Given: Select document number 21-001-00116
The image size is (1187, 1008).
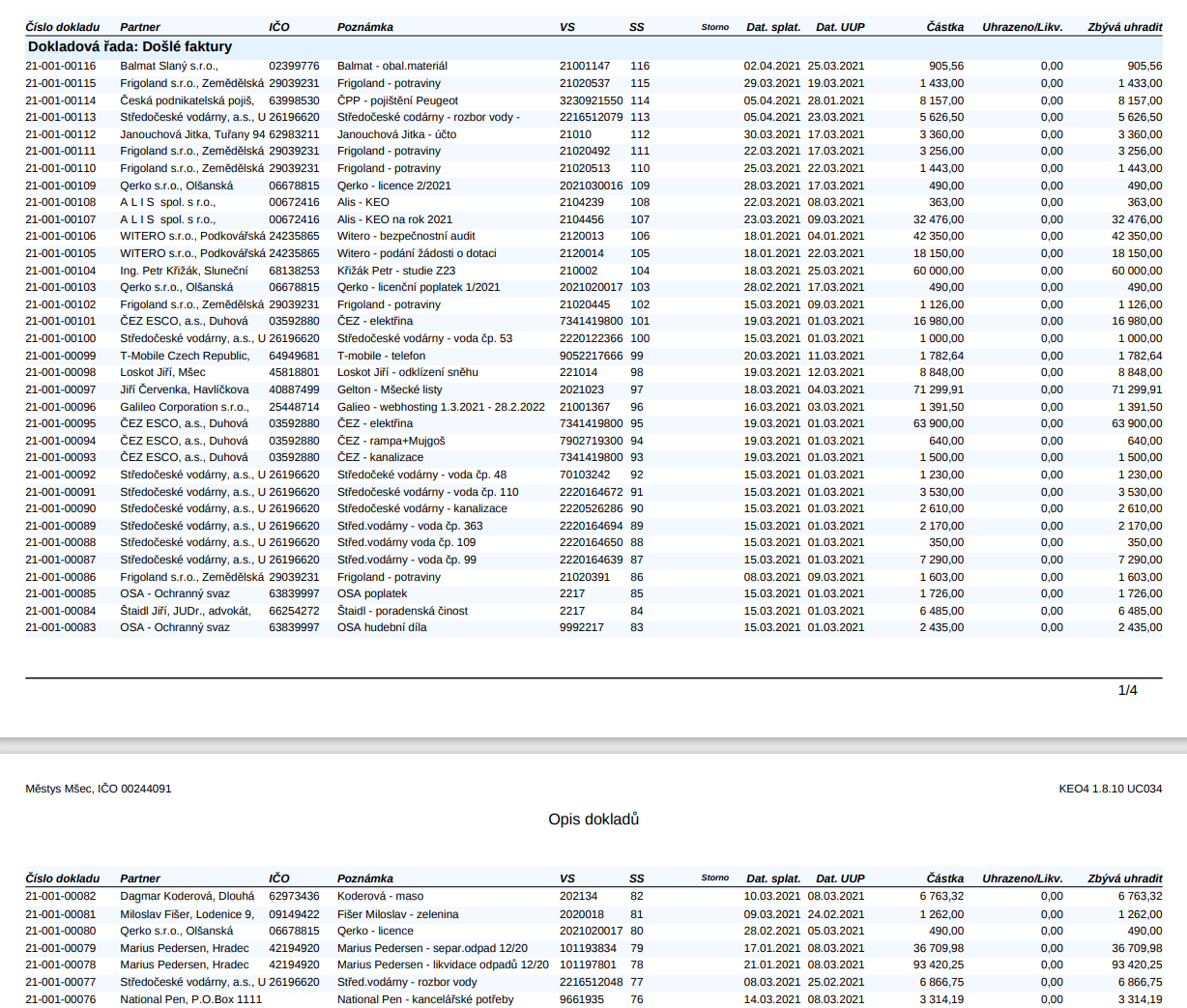Looking at the screenshot, I should [61, 66].
